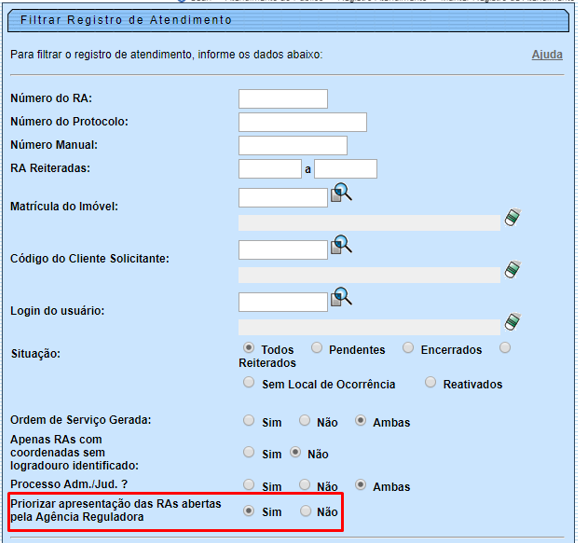The image size is (580, 546).
Task: Select Situação option Todos
Action: [249, 348]
